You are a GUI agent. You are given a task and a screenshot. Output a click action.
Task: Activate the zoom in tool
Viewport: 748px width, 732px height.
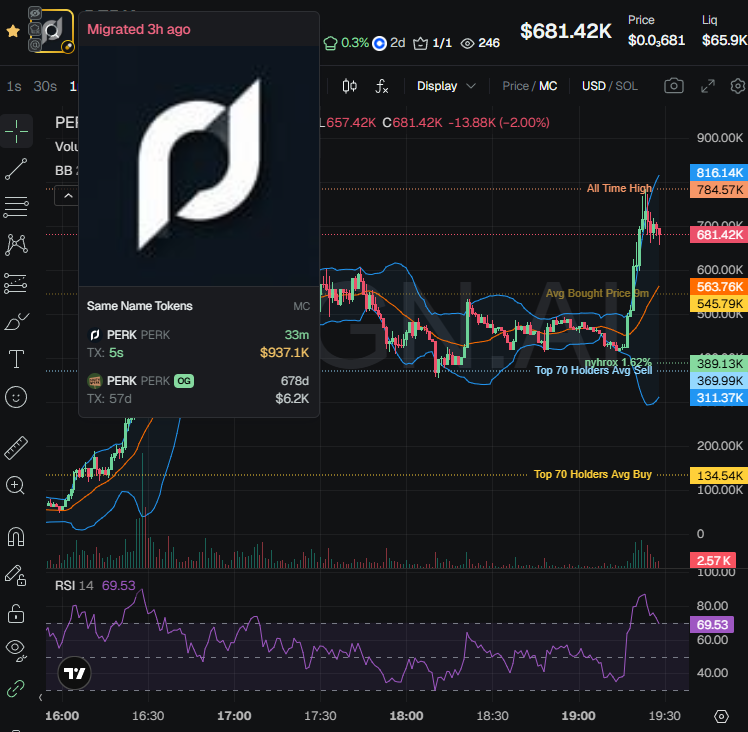coord(15,486)
